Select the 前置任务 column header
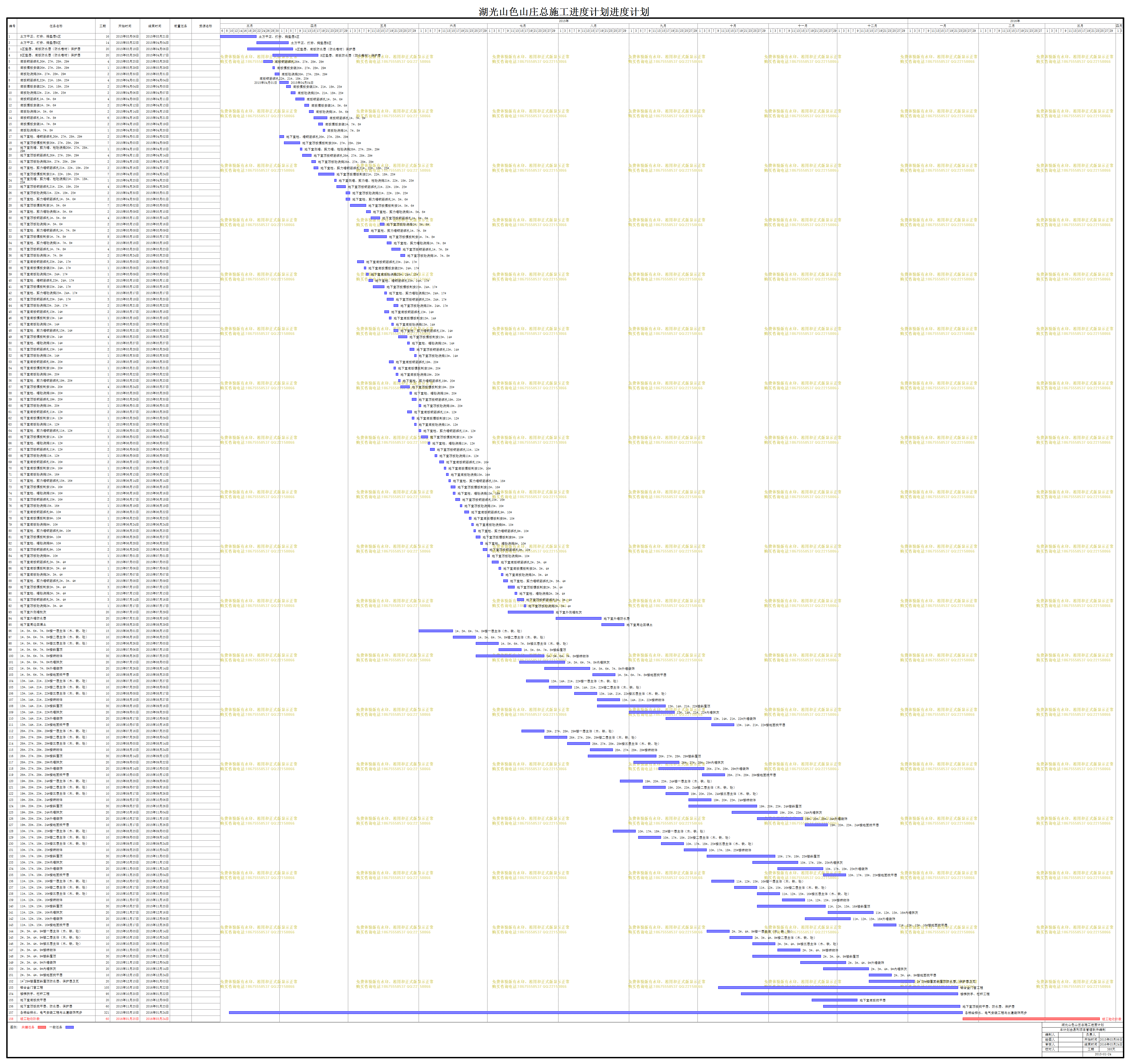Viewport: 1130px width, 1064px height. [x=181, y=26]
